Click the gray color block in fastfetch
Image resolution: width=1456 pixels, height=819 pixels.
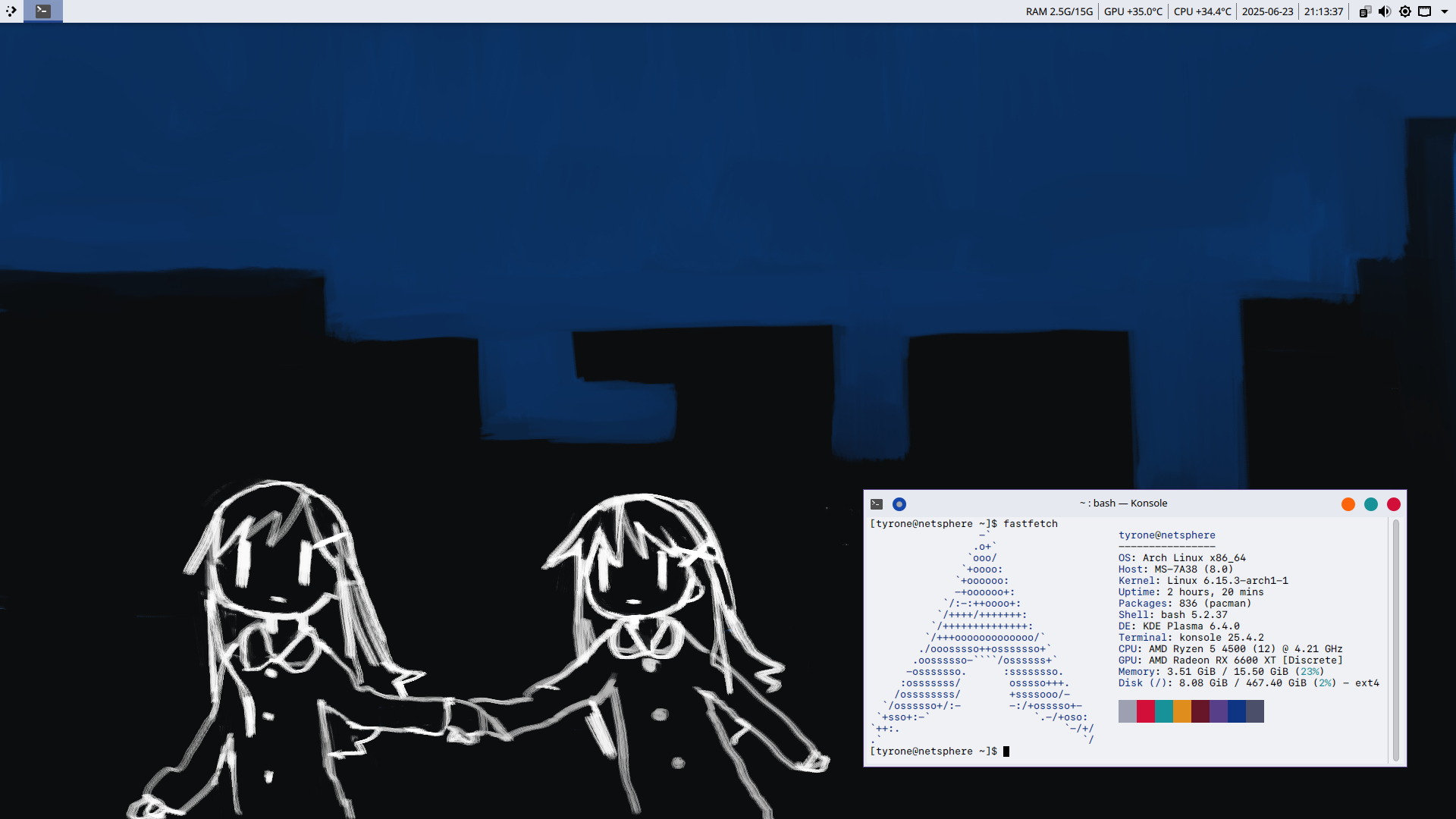[x=1128, y=711]
